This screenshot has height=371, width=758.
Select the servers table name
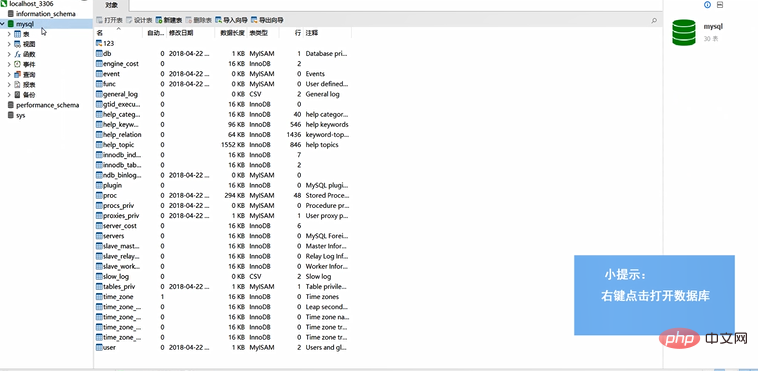click(114, 236)
